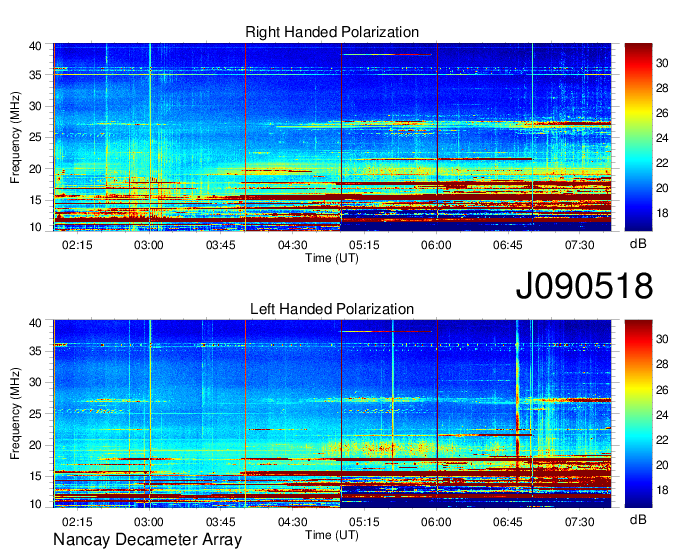This screenshot has width=680, height=552.
Task: Click 03:45 tick under left-handed plot
Action: coord(221,522)
